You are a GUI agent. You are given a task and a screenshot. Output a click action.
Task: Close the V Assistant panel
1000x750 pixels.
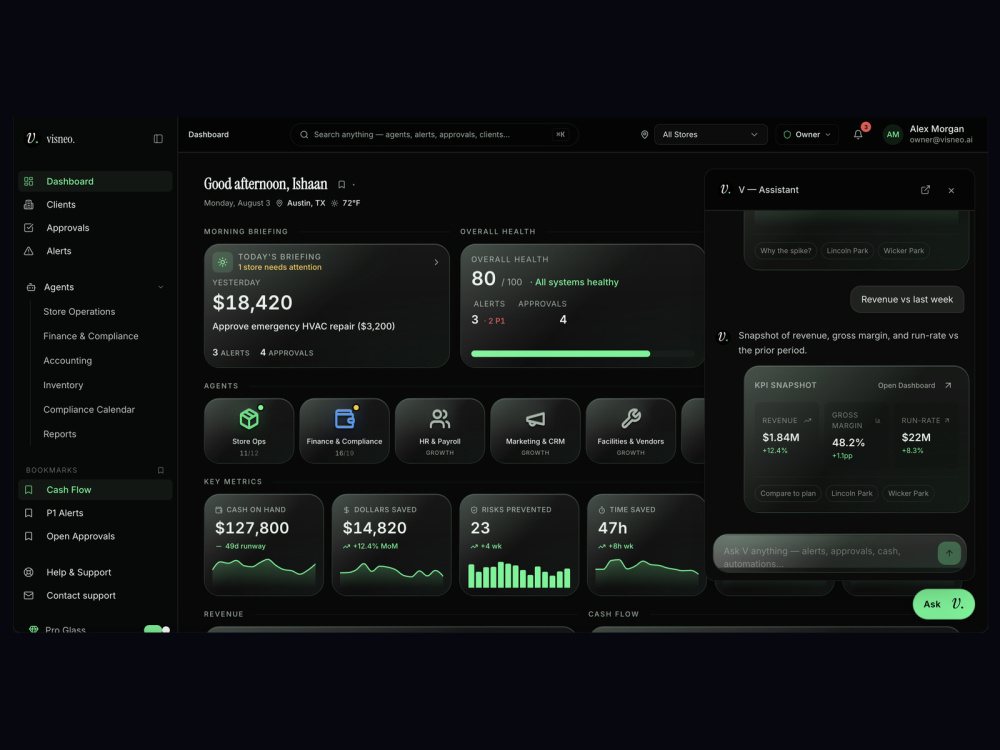pos(951,191)
